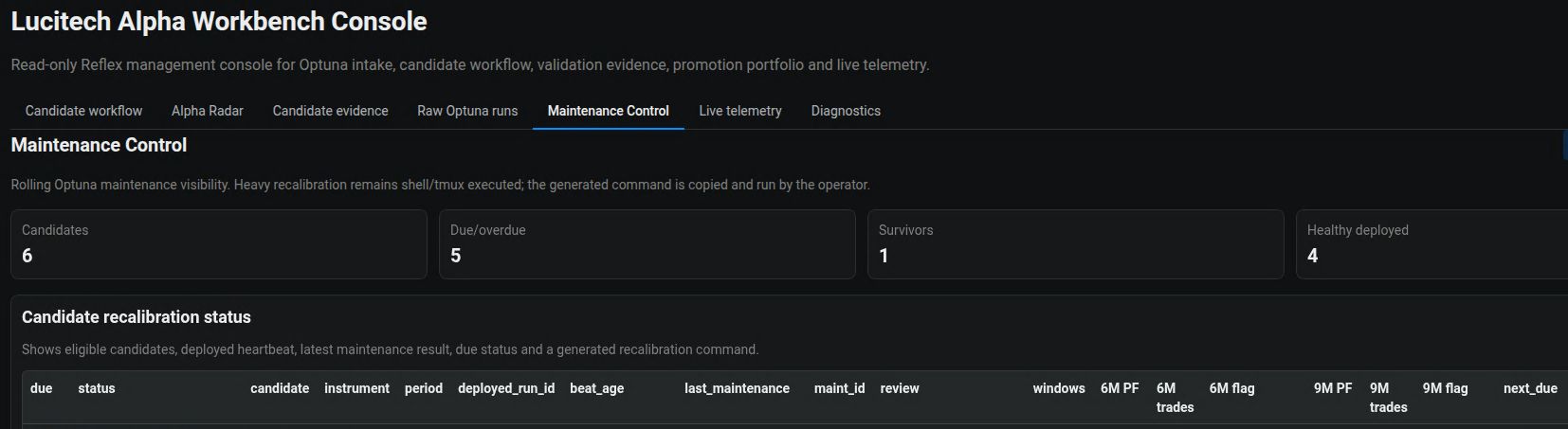
Task: Click the next_due column header
Action: [x=1530, y=388]
